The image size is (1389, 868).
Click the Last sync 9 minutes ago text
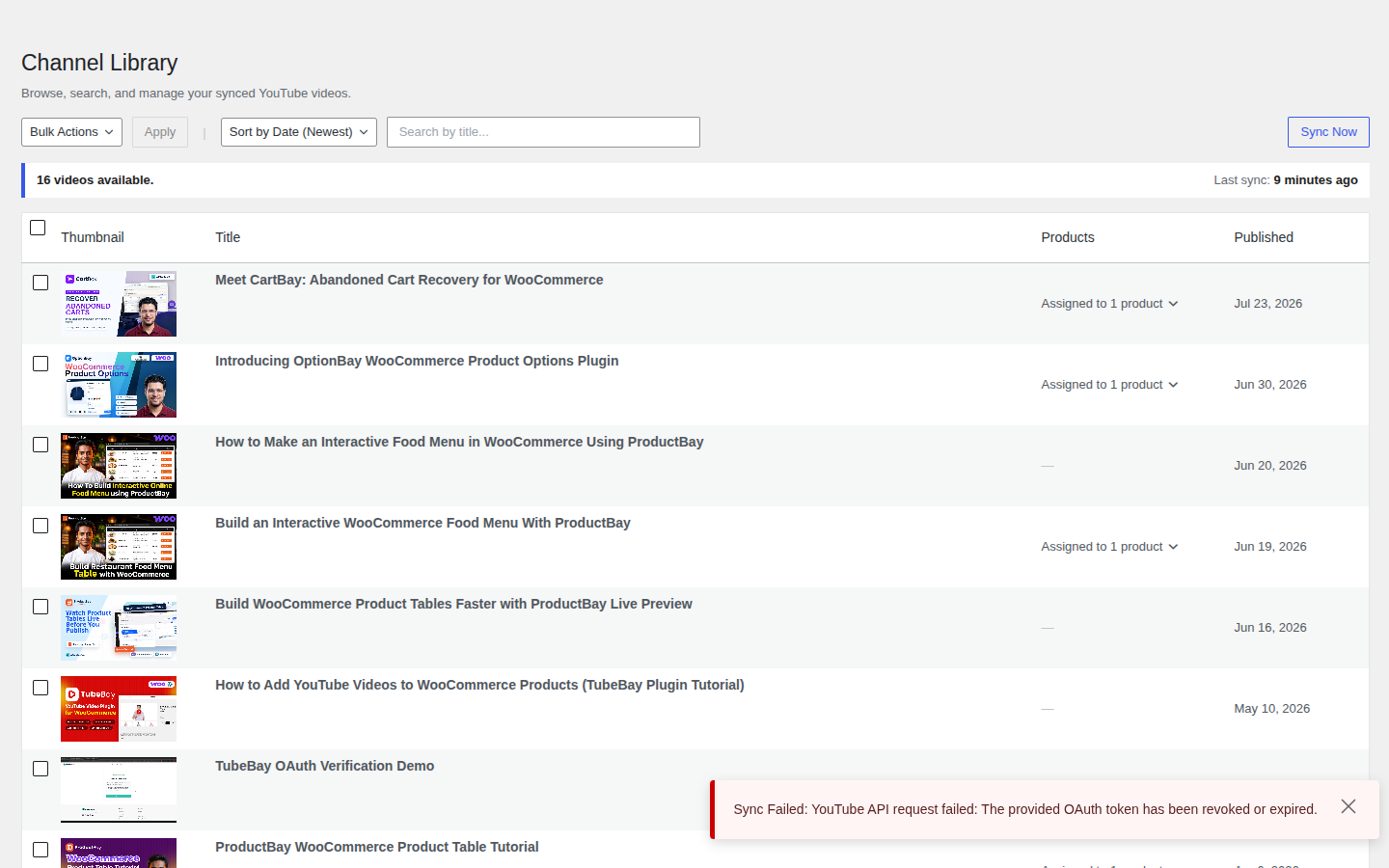(1286, 180)
